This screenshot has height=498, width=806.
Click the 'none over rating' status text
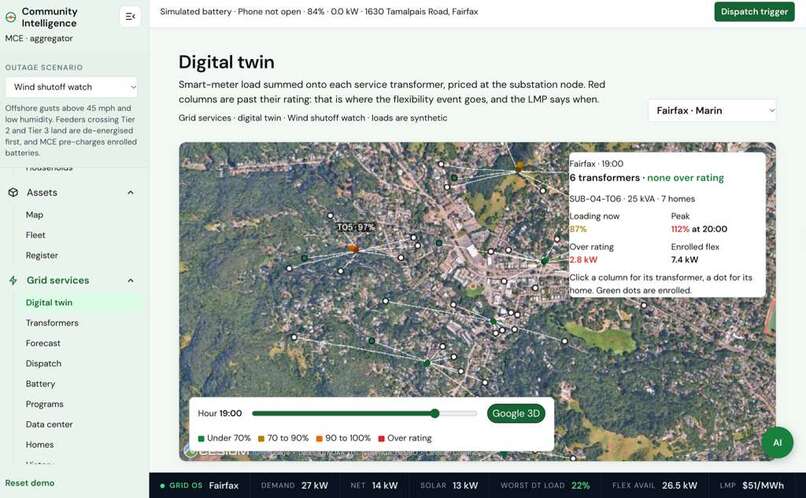(685, 178)
